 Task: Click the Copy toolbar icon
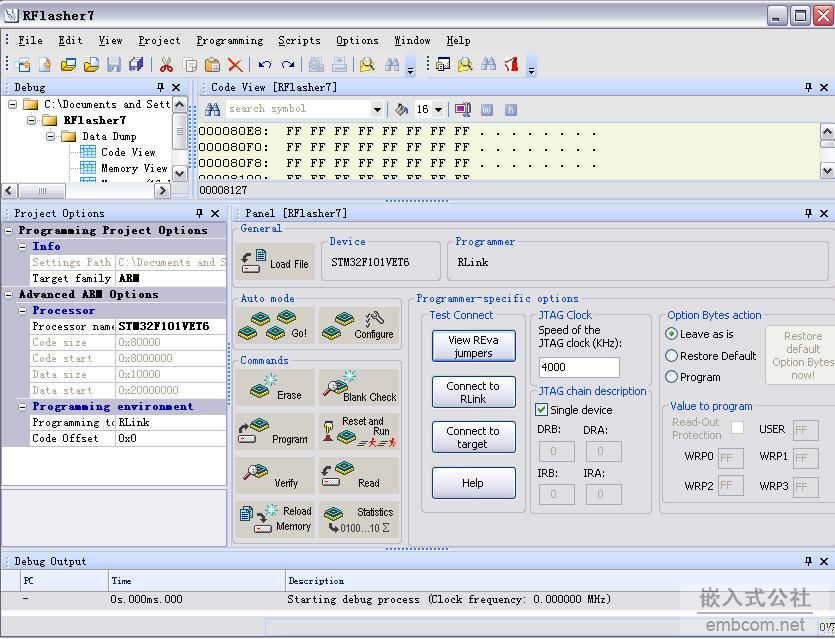point(190,65)
